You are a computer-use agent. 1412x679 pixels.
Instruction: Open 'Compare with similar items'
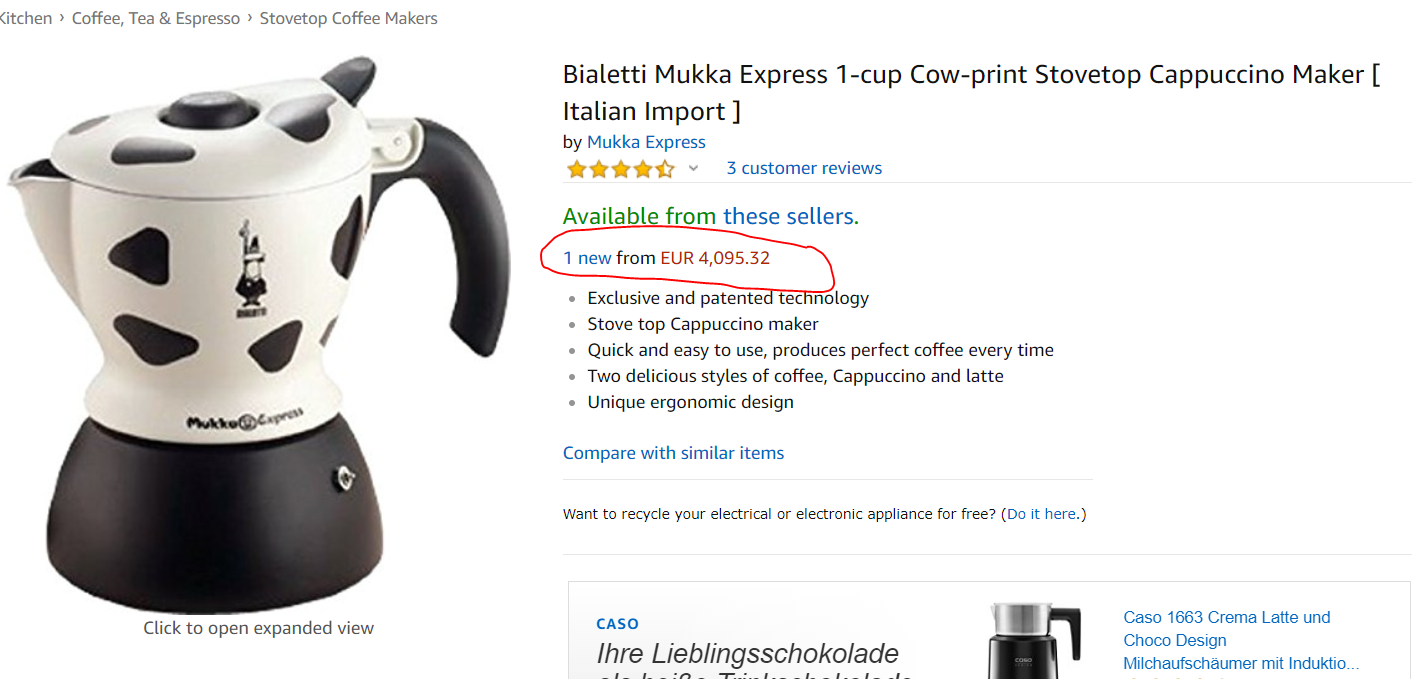point(673,453)
